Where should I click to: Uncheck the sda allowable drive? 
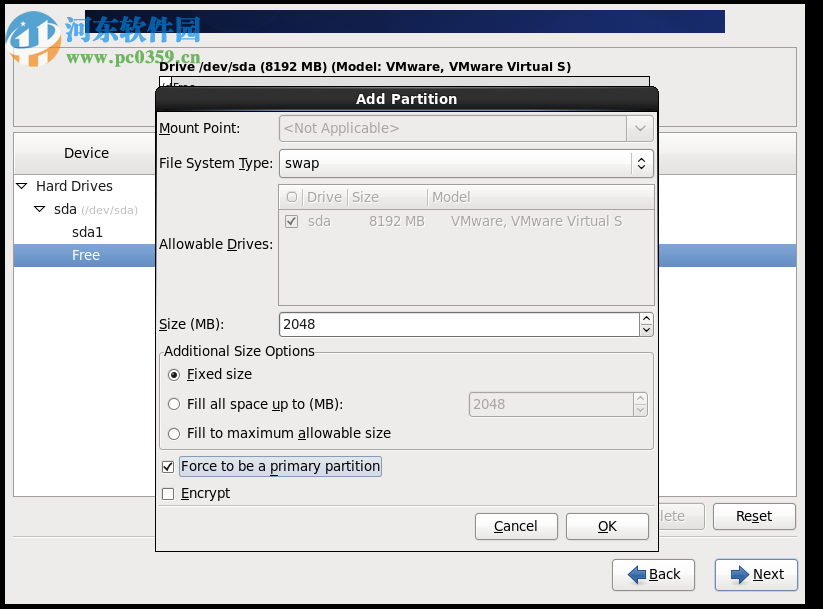click(291, 221)
